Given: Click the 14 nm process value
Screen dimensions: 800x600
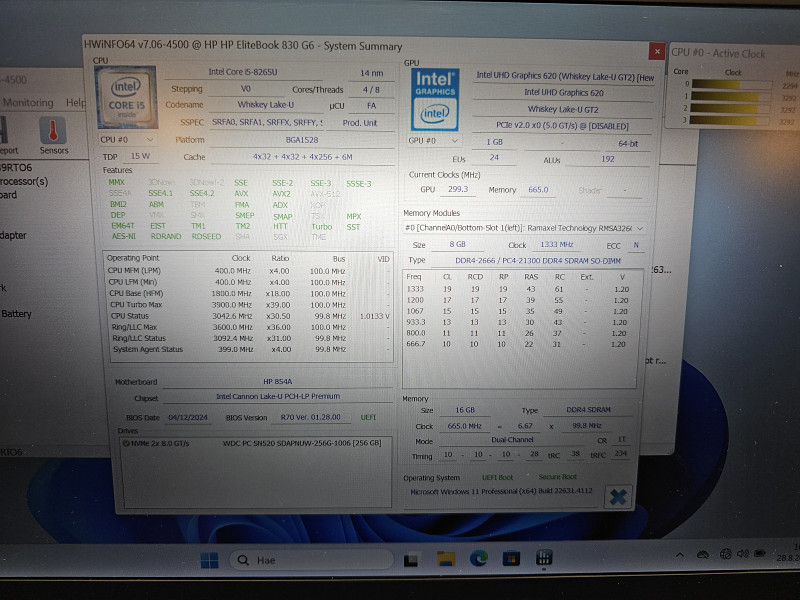Looking at the screenshot, I should (371, 73).
